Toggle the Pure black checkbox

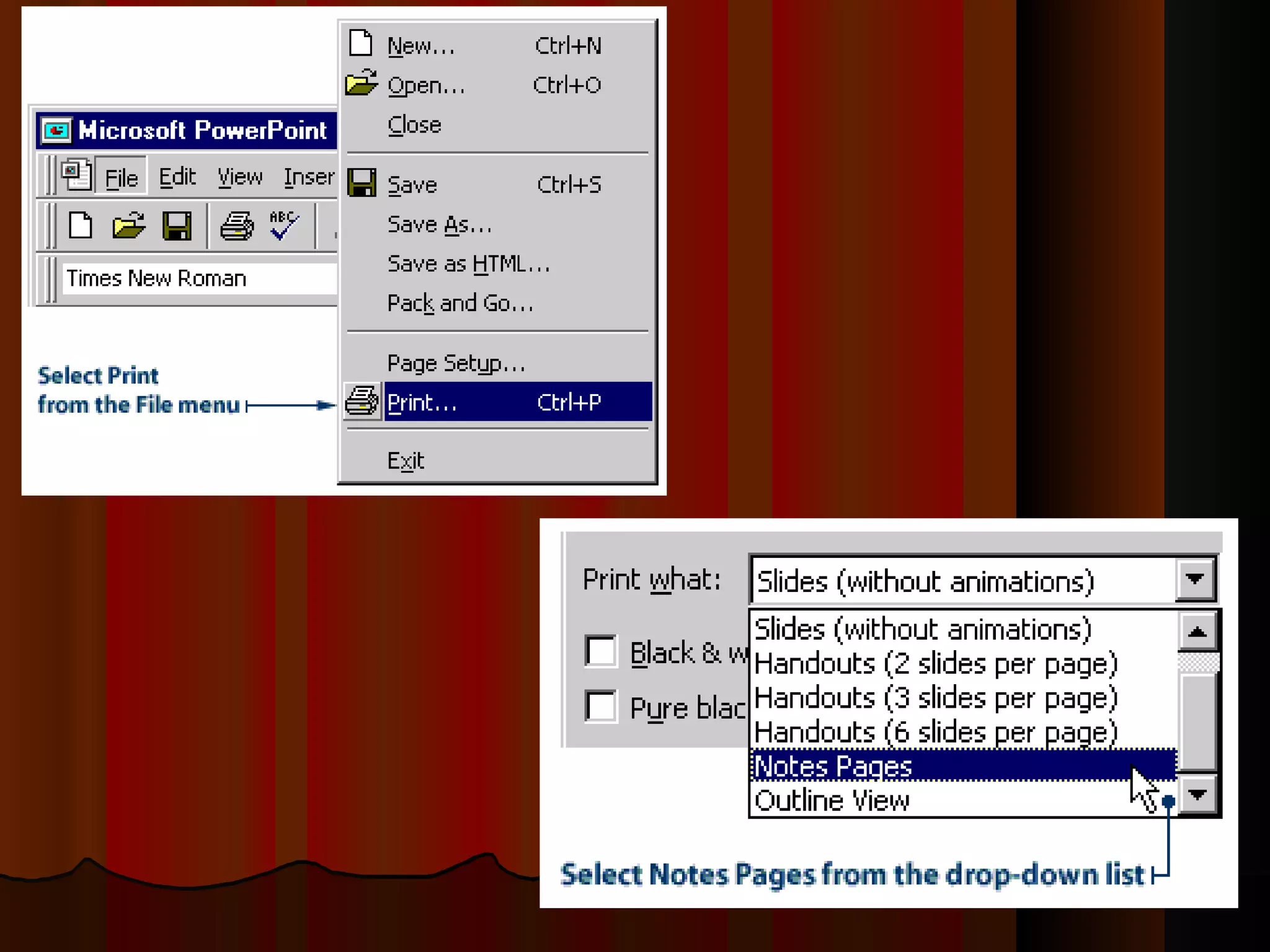(600, 705)
